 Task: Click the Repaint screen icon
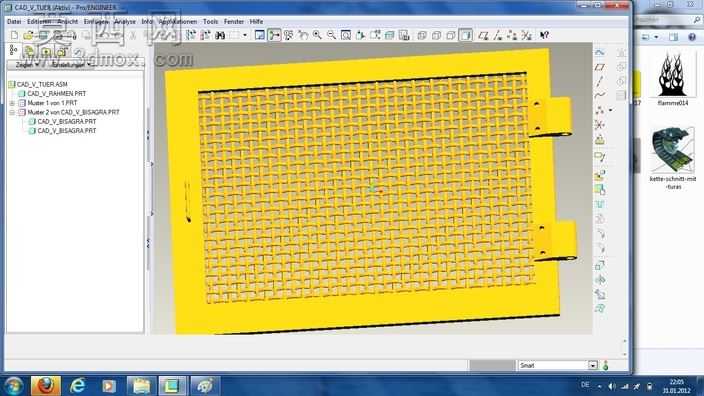[260, 35]
